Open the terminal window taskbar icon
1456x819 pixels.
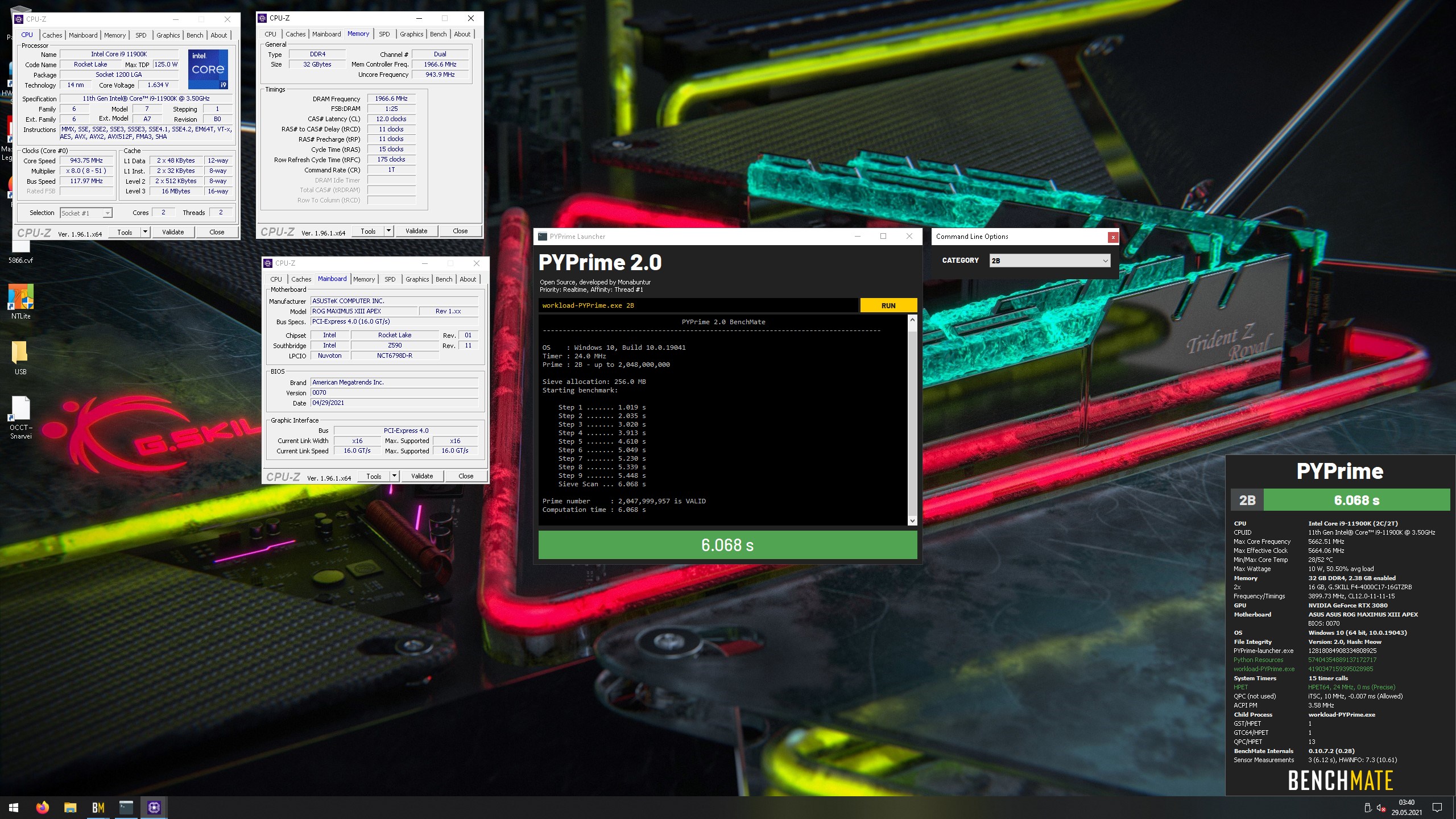tap(126, 808)
